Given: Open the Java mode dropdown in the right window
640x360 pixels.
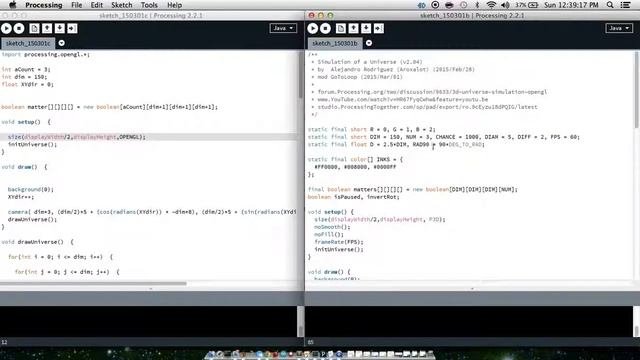Looking at the screenshot, I should coord(619,28).
